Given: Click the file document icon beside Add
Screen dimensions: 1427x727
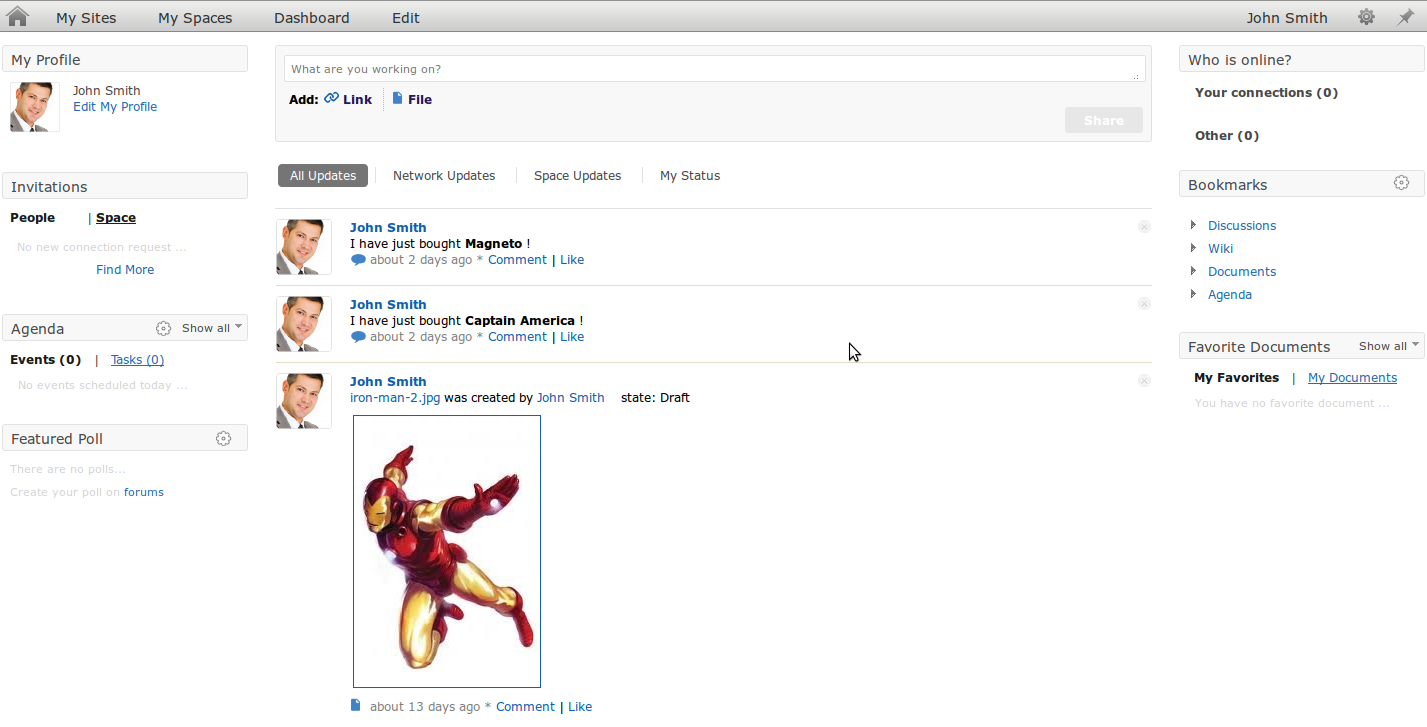Looking at the screenshot, I should 397,98.
